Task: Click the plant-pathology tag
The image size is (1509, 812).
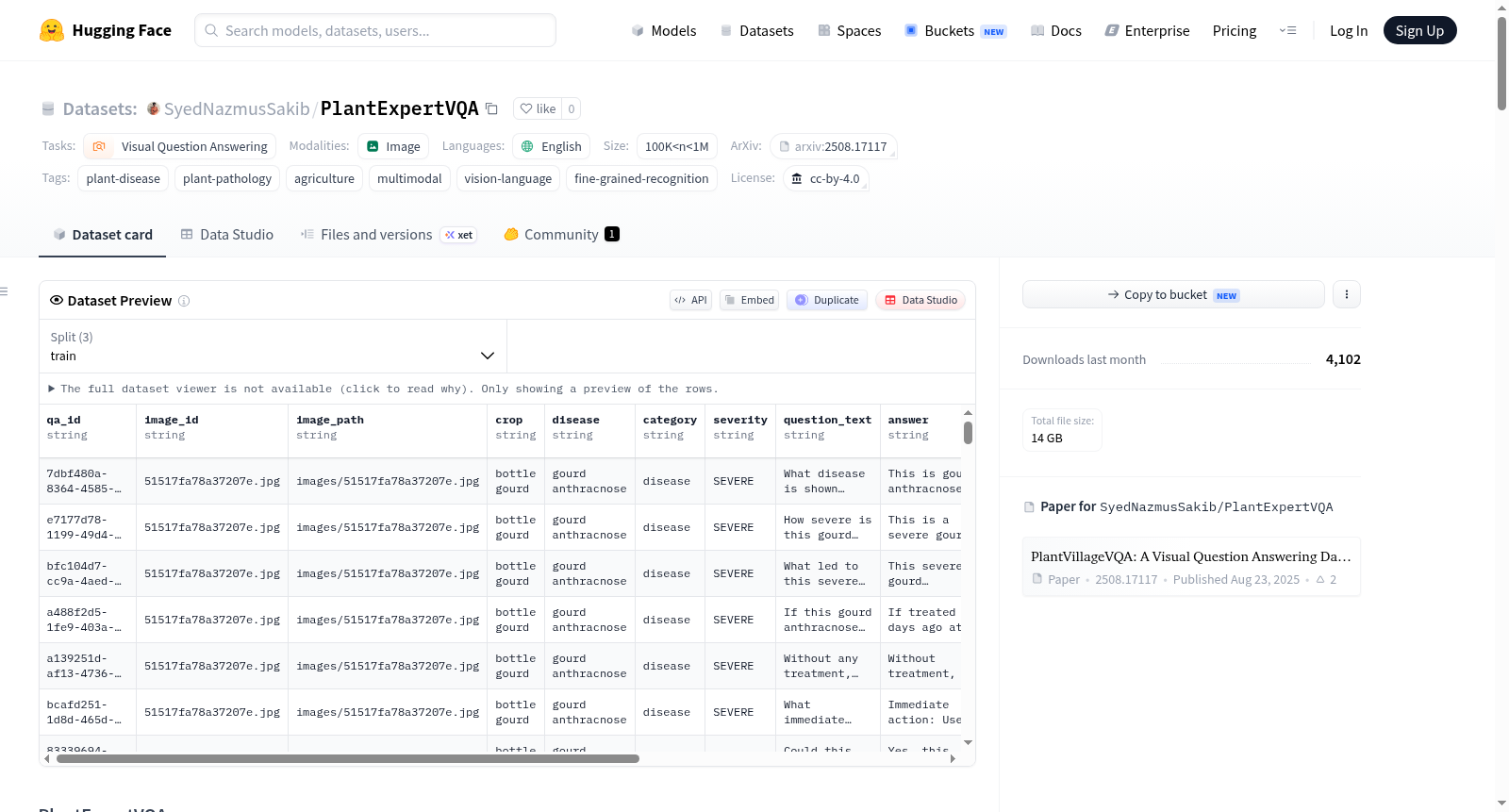Action: point(227,178)
